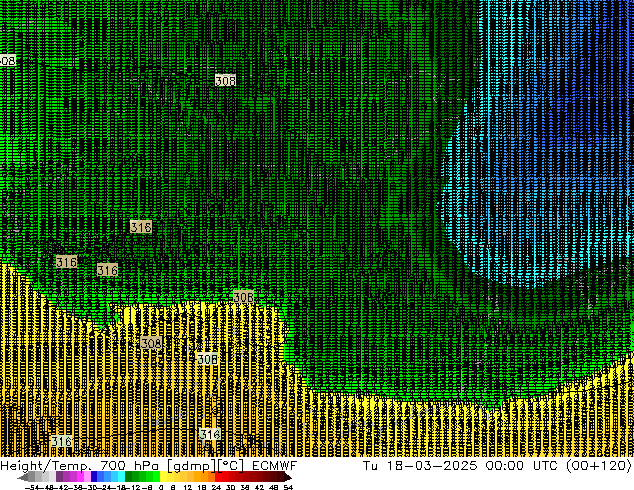This screenshot has height=490, width=634.
Task: Click the '24' legend scale value
Action: (x=216, y=487)
